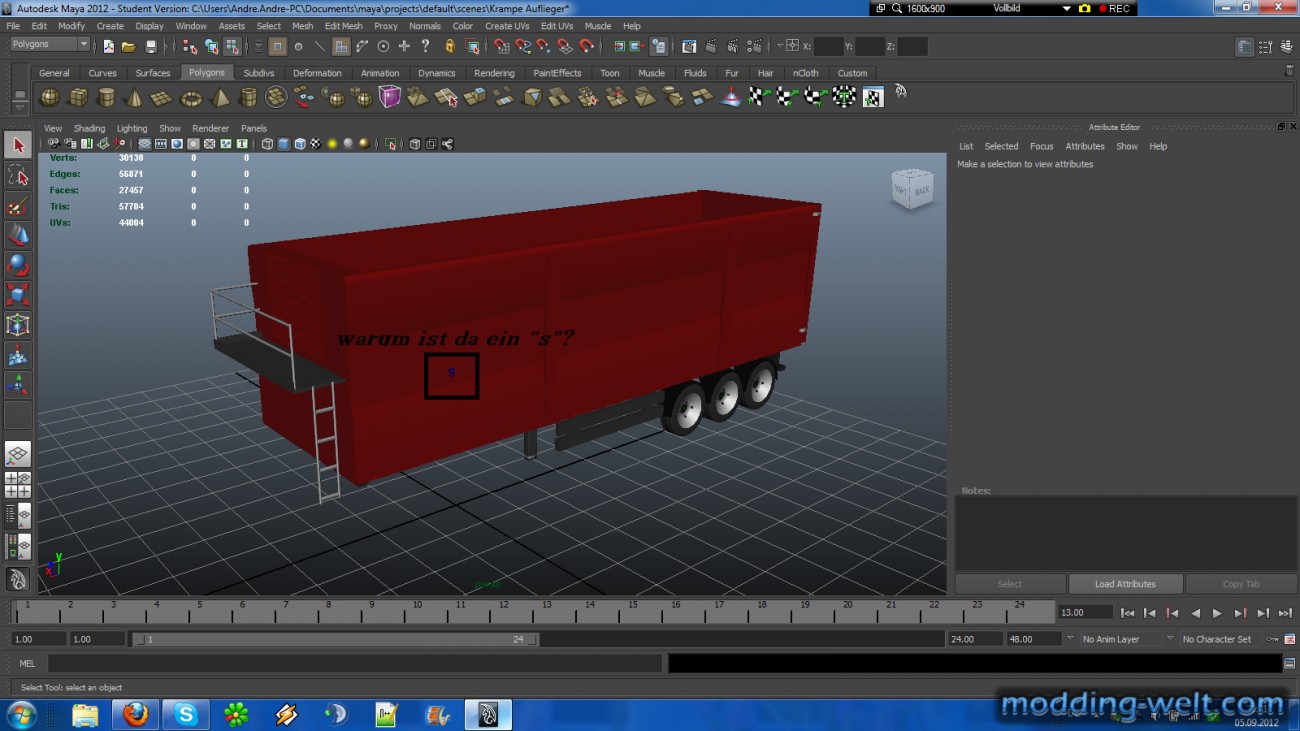Activate the Move tool in toolbox
This screenshot has height=731, width=1300.
coord(18,236)
